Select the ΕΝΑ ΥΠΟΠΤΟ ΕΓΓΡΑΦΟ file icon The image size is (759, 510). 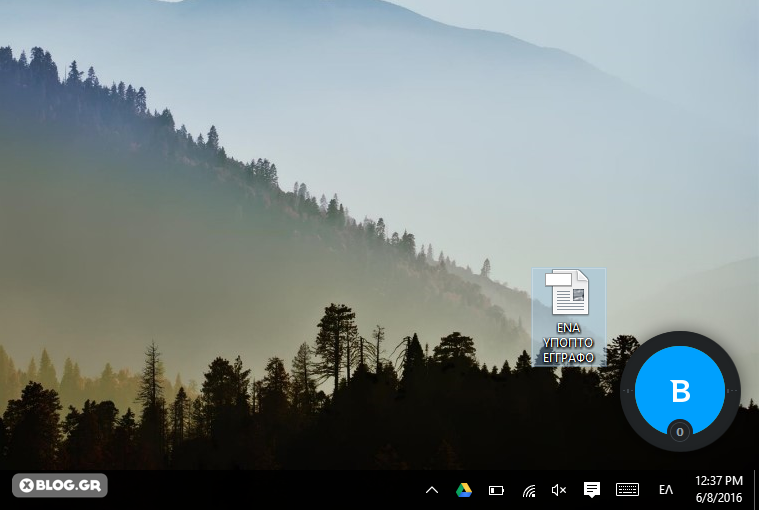[x=568, y=293]
